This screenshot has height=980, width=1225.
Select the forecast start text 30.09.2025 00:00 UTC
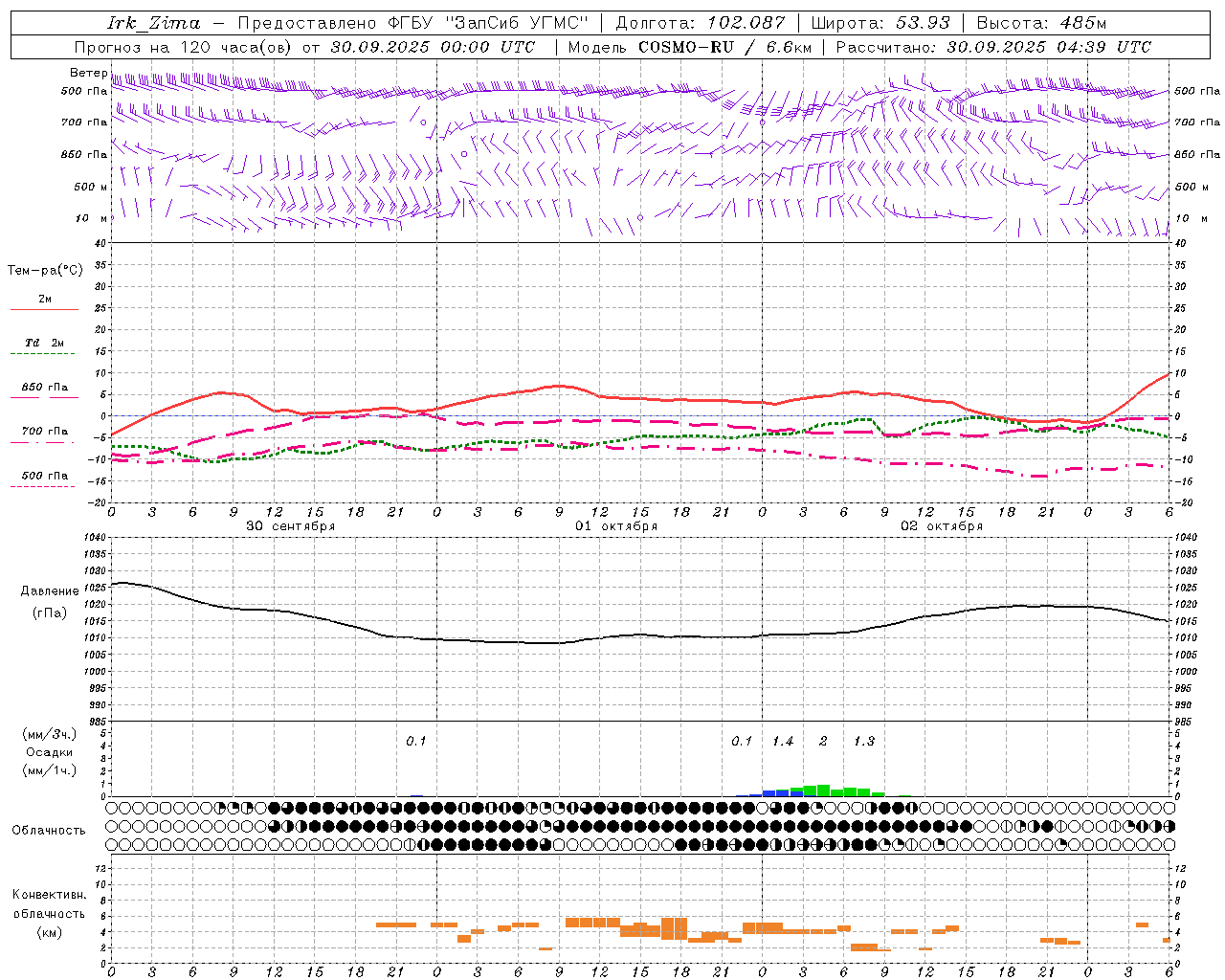point(434,47)
